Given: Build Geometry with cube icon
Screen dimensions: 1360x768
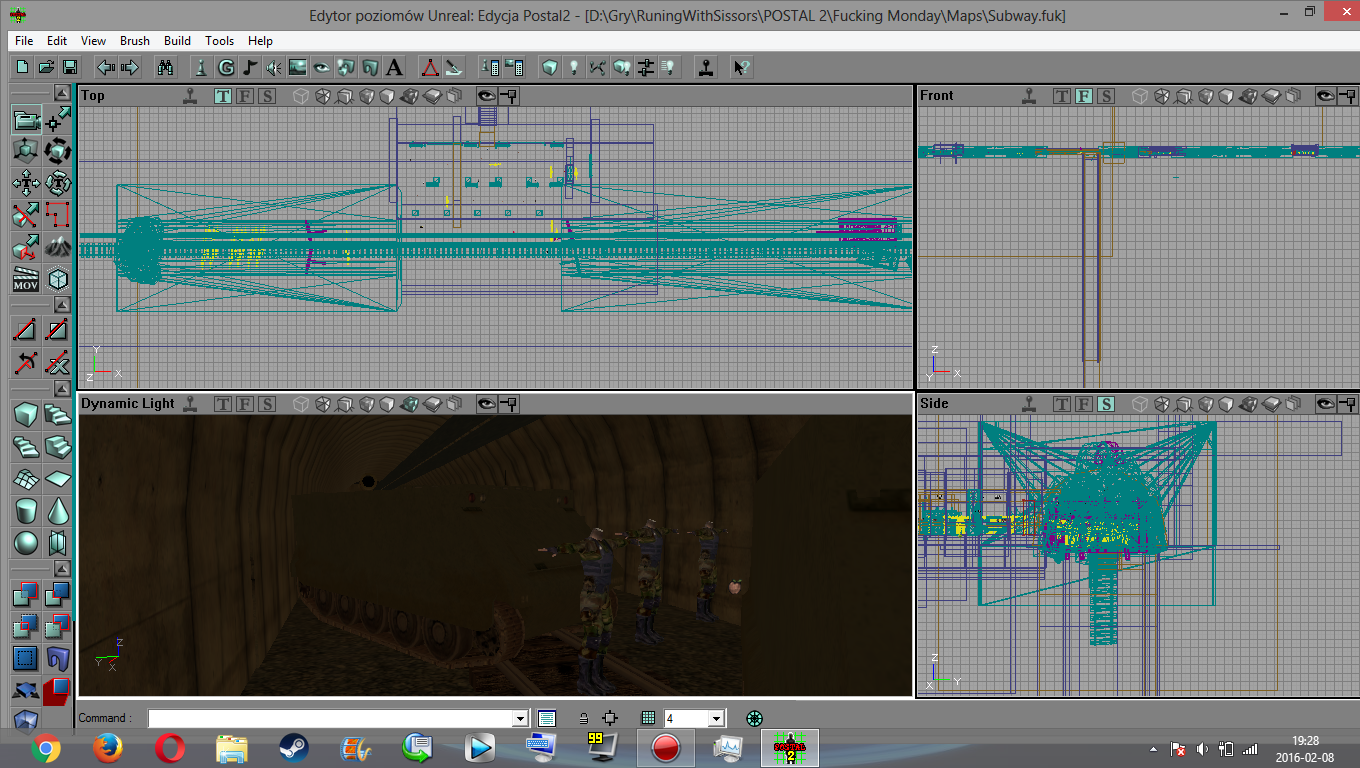Looking at the screenshot, I should click(549, 67).
